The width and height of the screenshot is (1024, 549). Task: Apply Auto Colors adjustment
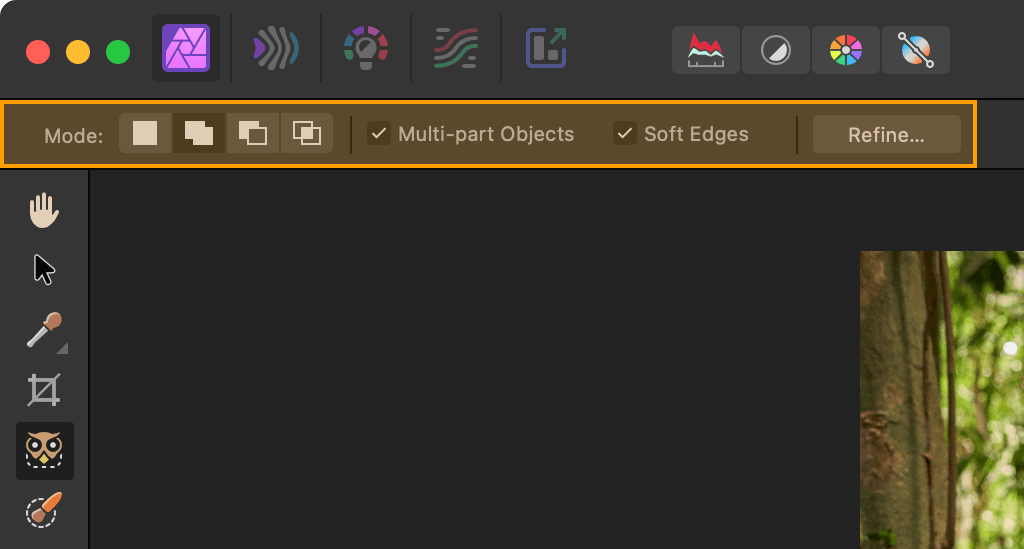click(846, 50)
